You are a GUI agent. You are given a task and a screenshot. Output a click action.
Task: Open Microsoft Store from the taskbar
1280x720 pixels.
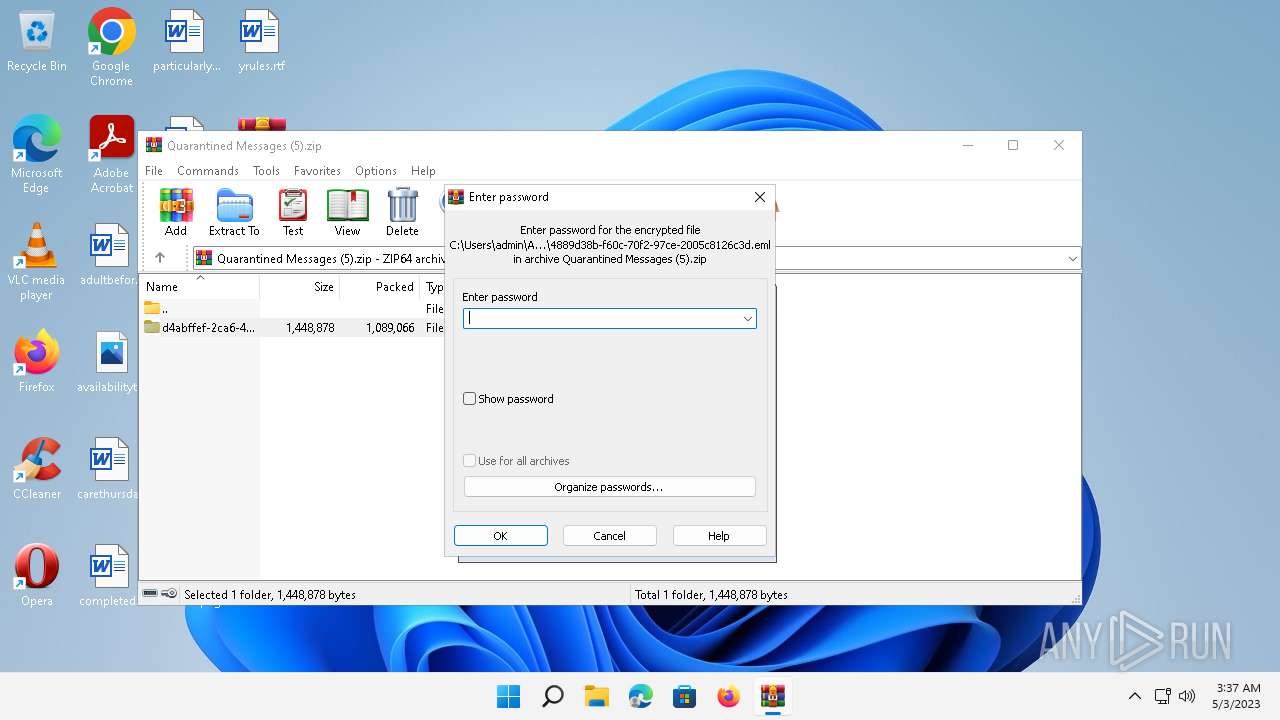[x=684, y=696]
